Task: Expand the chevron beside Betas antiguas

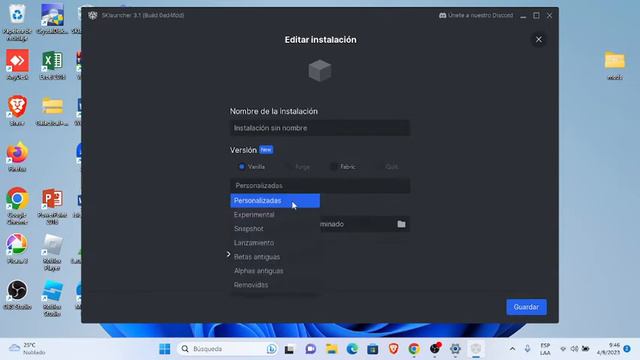Action: click(x=228, y=254)
